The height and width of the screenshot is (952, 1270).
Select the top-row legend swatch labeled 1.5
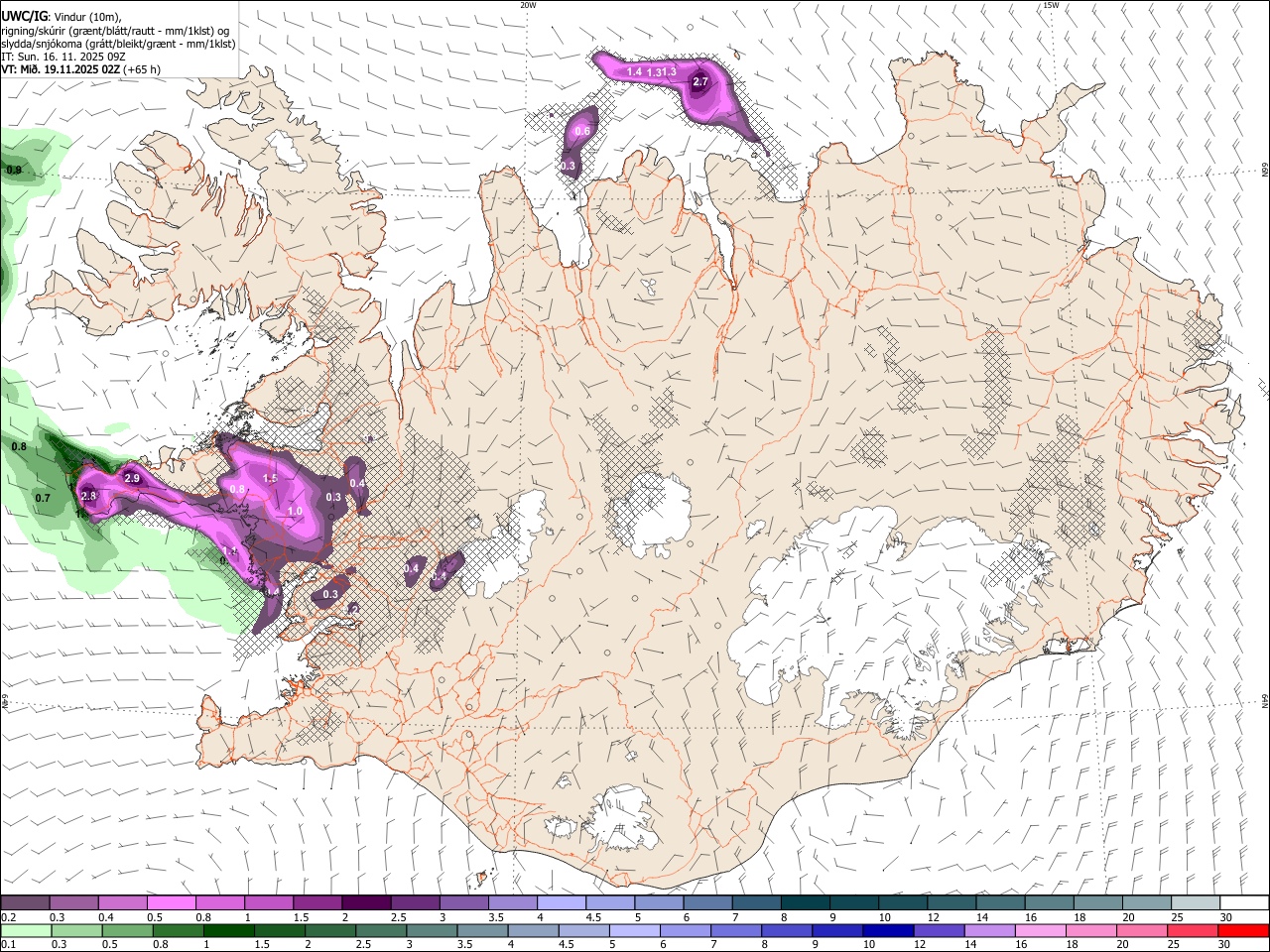317,903
